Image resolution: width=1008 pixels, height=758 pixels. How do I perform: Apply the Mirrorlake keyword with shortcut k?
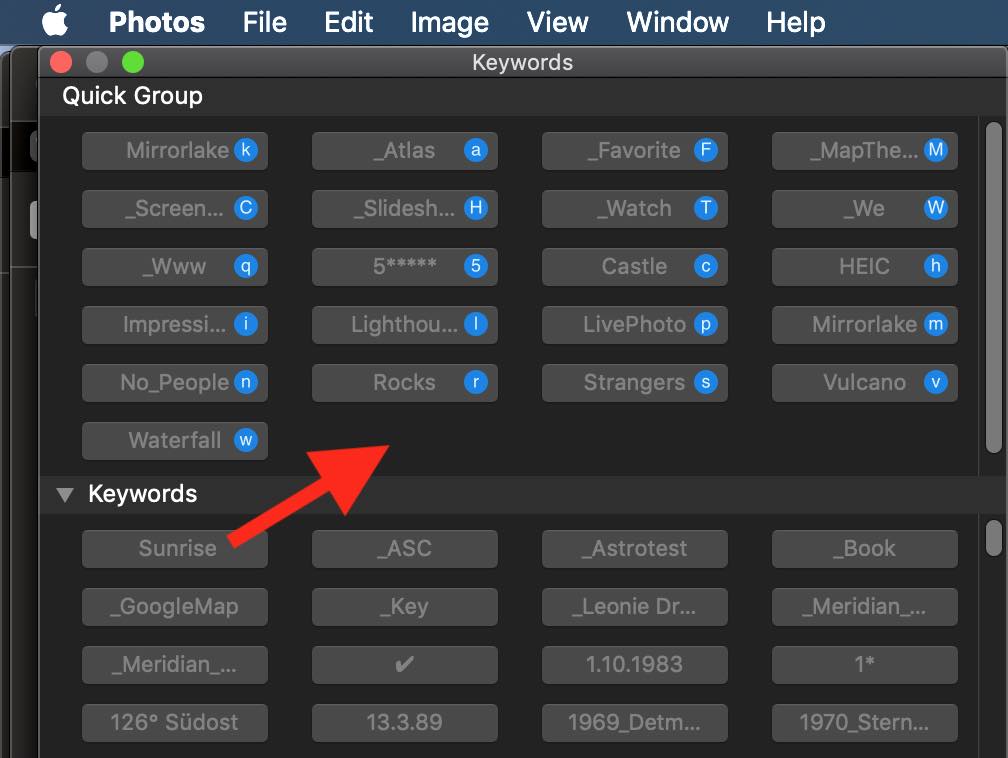click(x=175, y=150)
